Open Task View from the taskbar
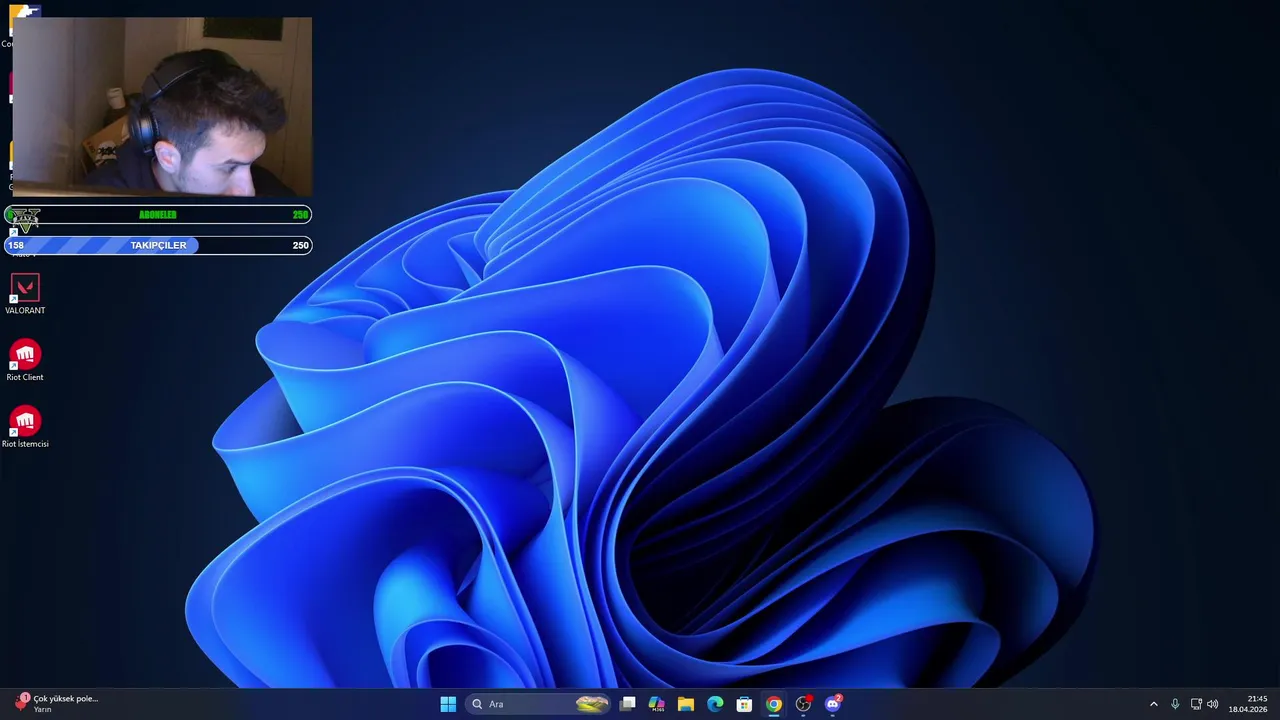This screenshot has height=720, width=1280. coord(627,704)
